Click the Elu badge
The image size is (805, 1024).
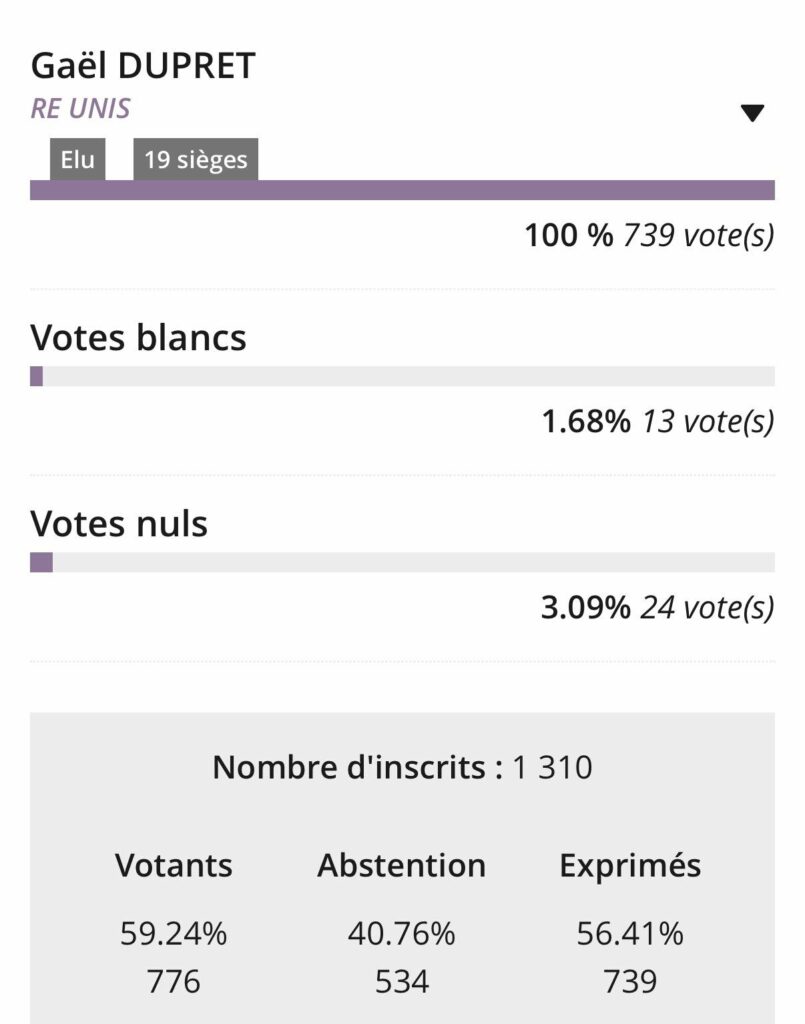pyautogui.click(x=78, y=160)
